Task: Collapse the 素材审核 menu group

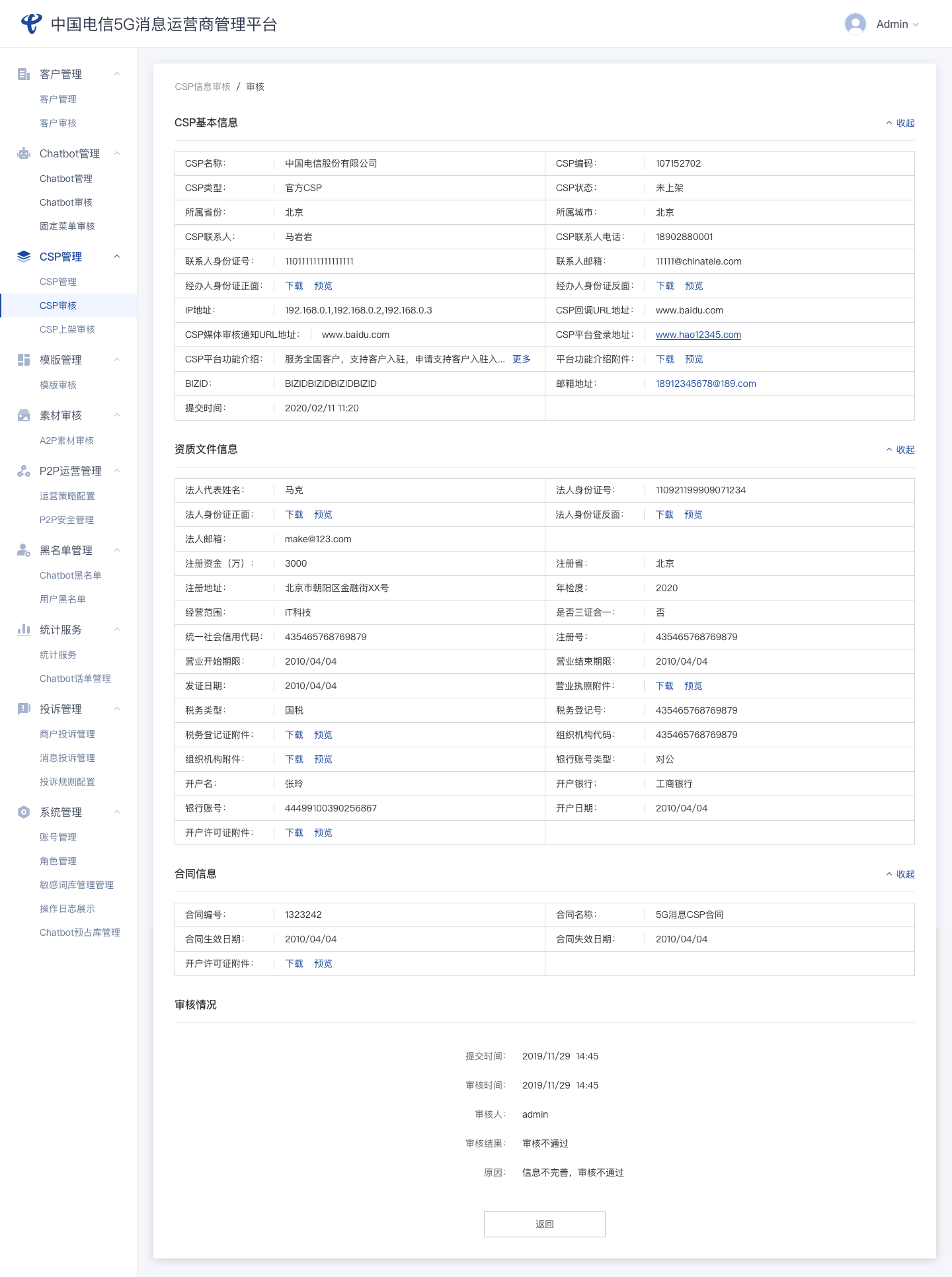Action: 117,415
